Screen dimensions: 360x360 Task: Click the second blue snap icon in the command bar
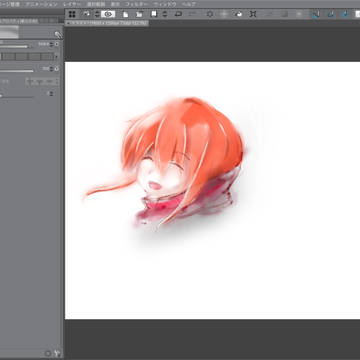tap(331, 14)
